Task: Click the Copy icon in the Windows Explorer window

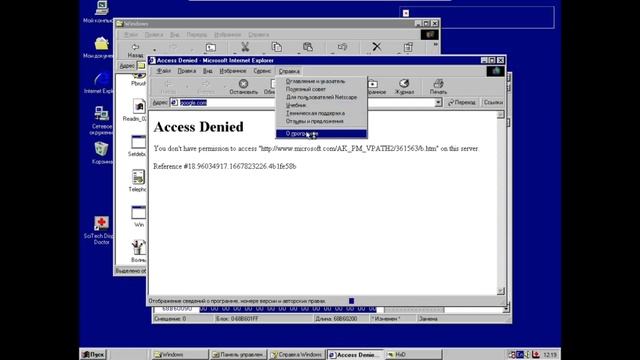Action: (277, 47)
